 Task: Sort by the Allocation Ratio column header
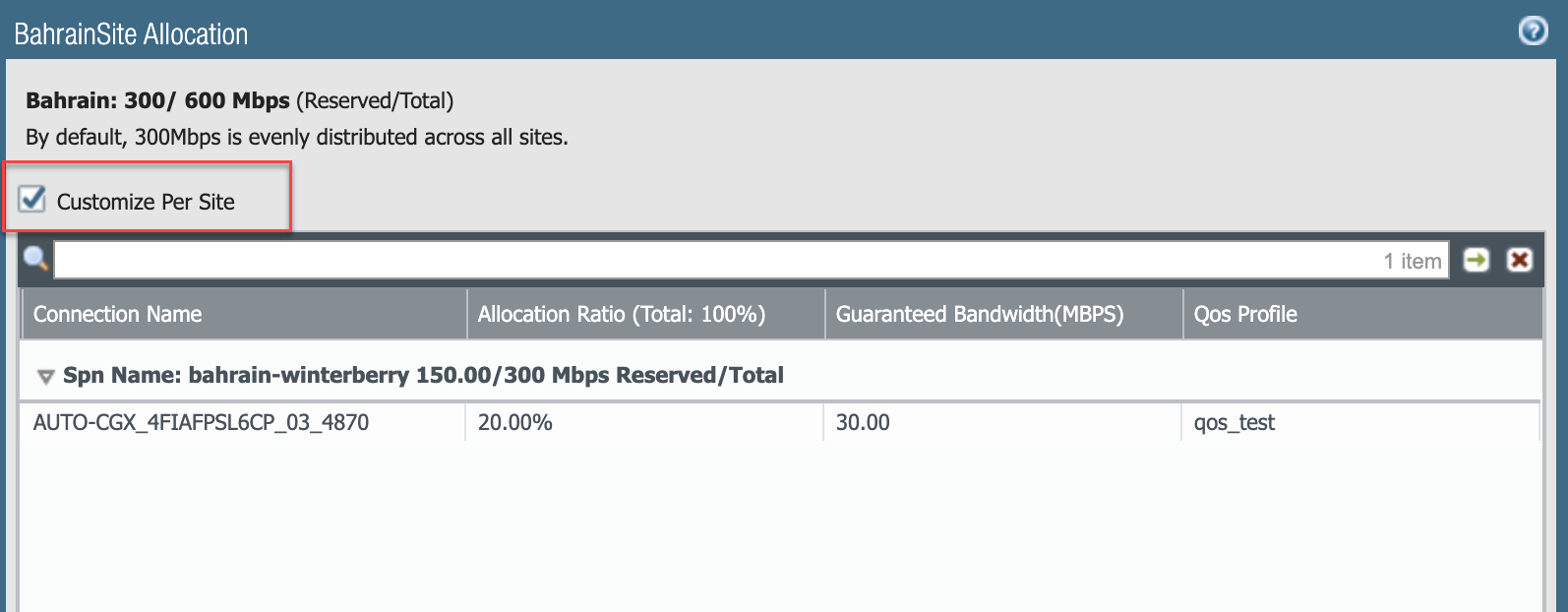(x=622, y=315)
